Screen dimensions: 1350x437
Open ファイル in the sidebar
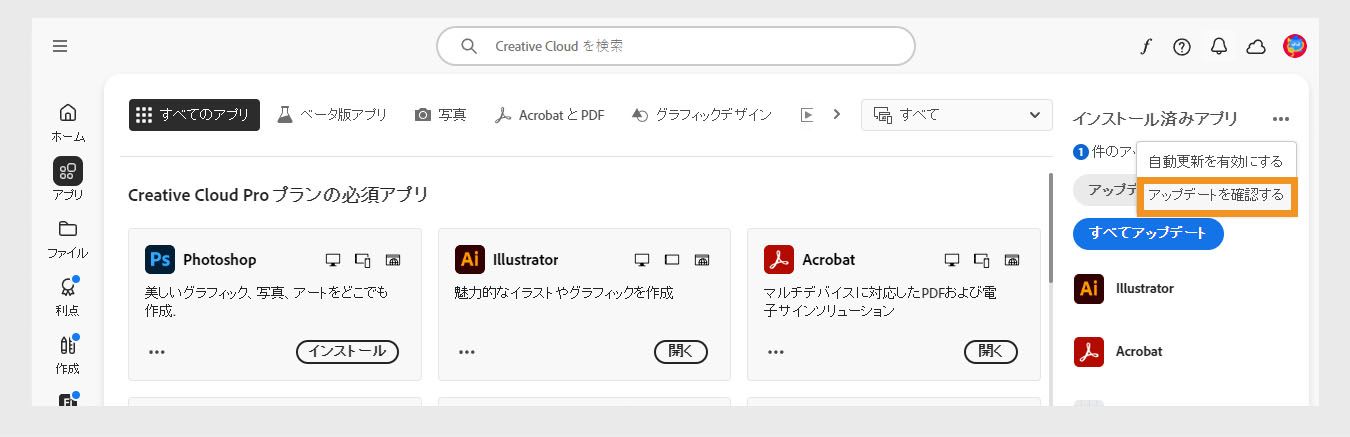coord(68,239)
